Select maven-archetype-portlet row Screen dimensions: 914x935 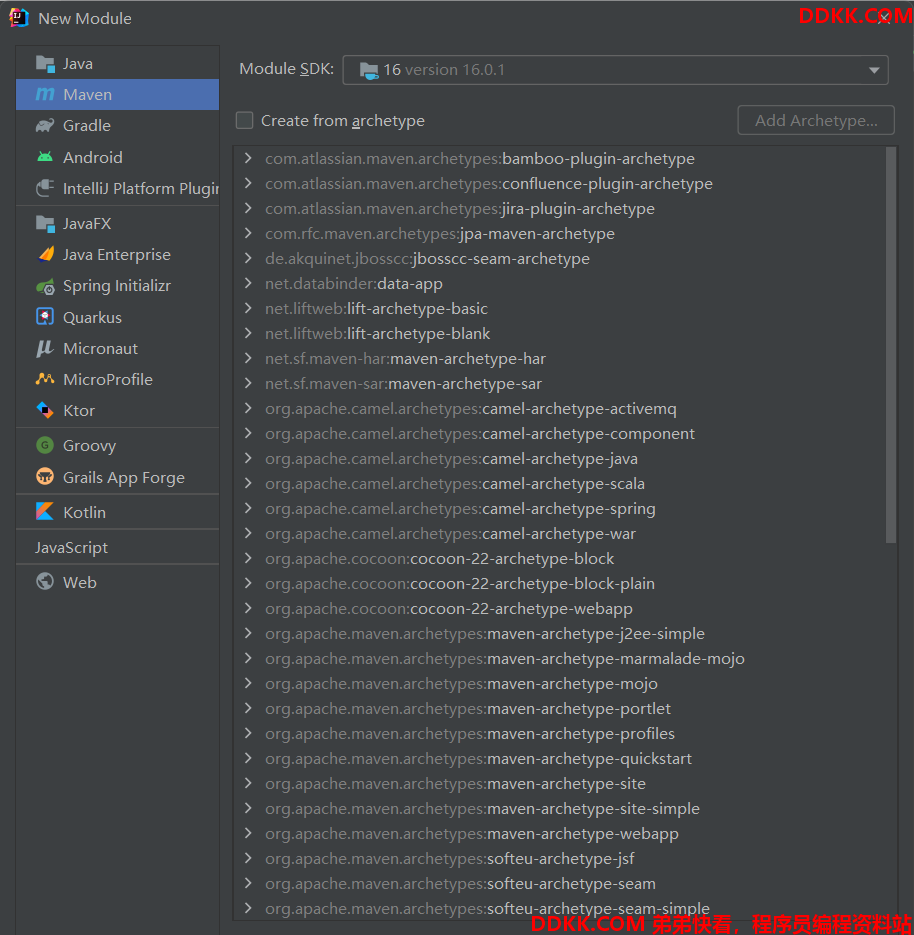point(559,708)
